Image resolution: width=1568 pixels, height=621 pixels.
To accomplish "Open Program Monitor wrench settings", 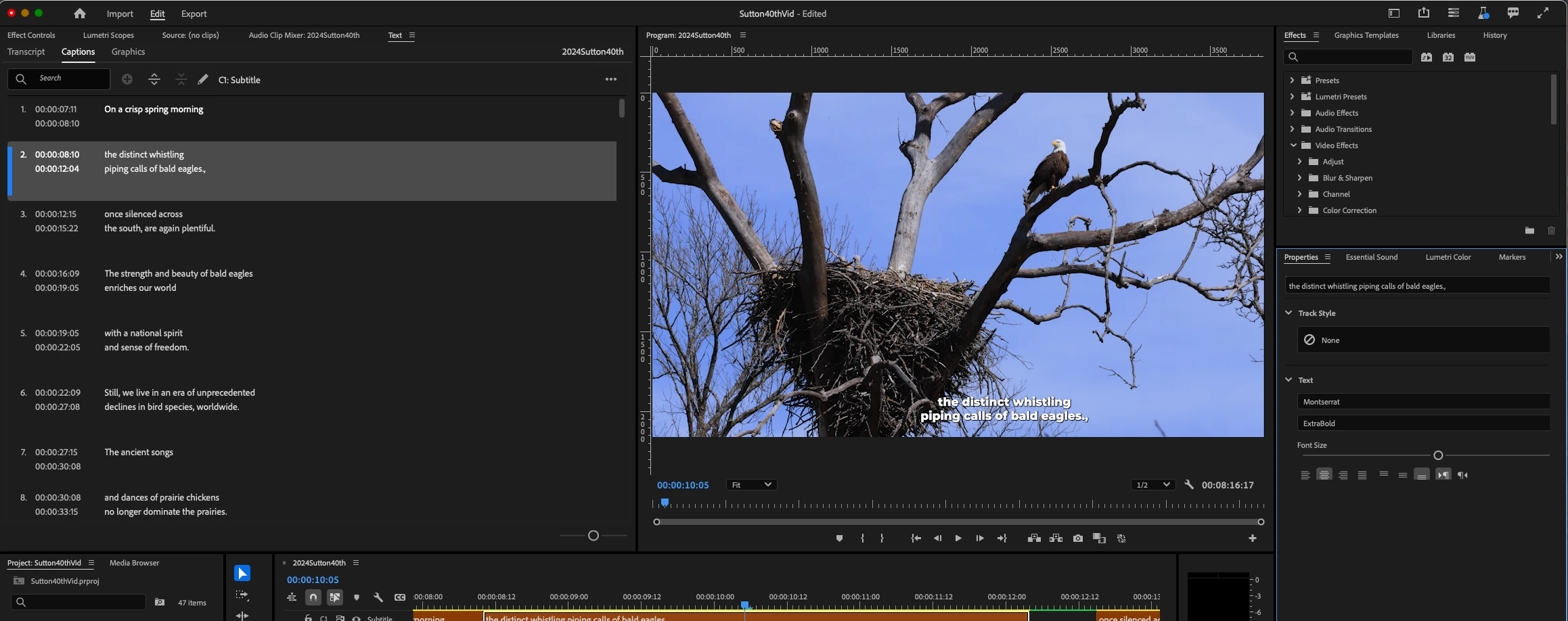I will coord(1189,485).
